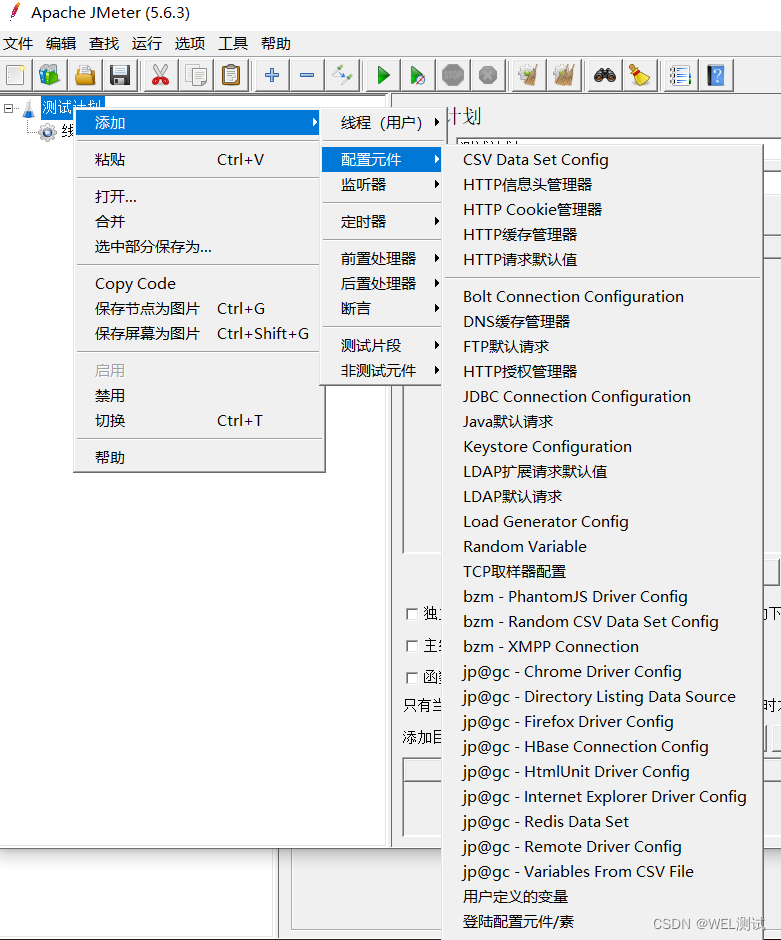Save the test plan with the floppy disk icon
The height and width of the screenshot is (940, 781).
pyautogui.click(x=120, y=75)
